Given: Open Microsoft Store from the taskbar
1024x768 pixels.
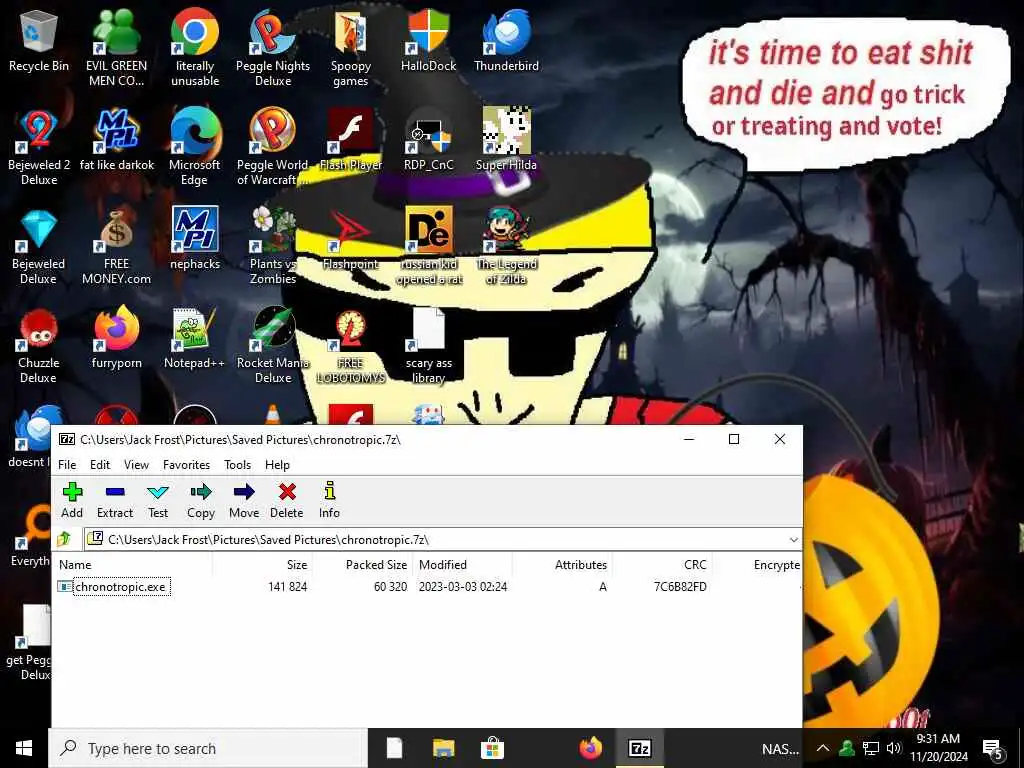Looking at the screenshot, I should [x=492, y=748].
